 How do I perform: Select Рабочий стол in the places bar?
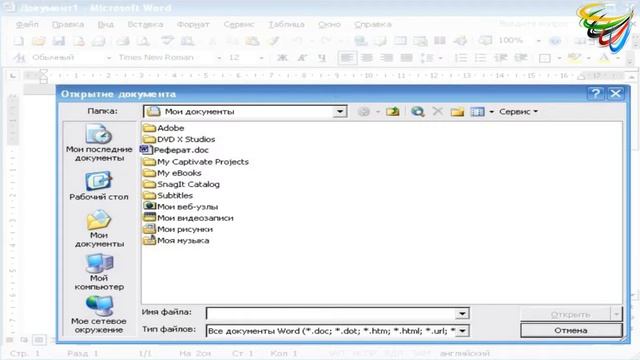pyautogui.click(x=99, y=186)
